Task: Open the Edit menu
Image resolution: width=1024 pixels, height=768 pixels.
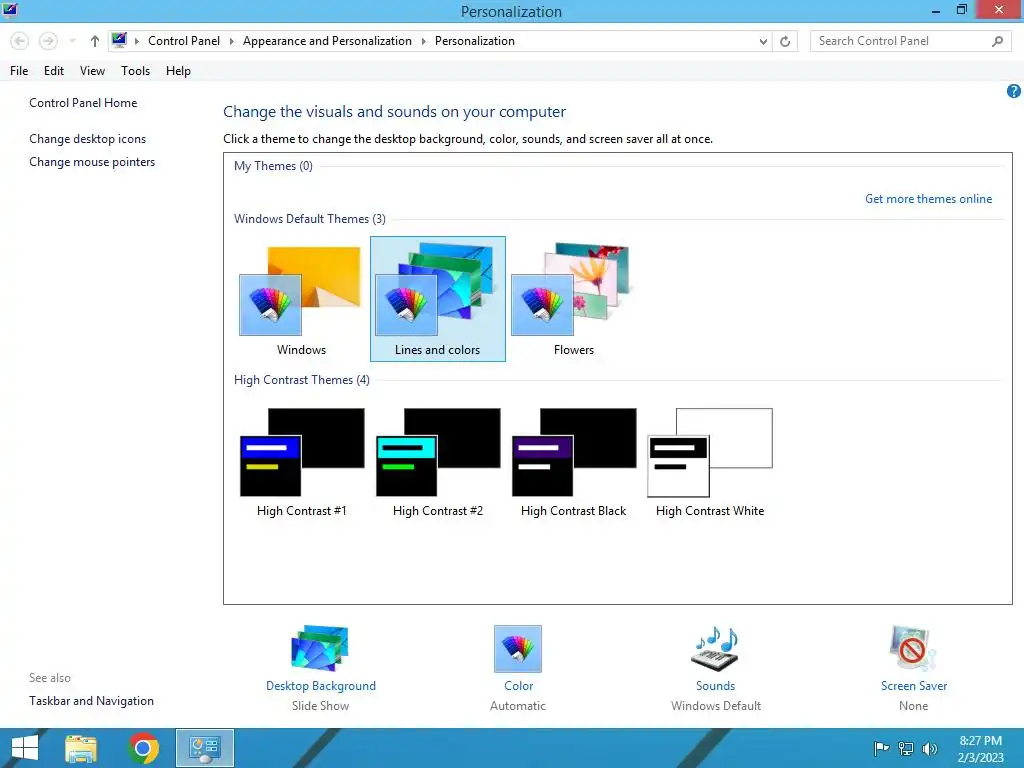Action: pos(54,71)
